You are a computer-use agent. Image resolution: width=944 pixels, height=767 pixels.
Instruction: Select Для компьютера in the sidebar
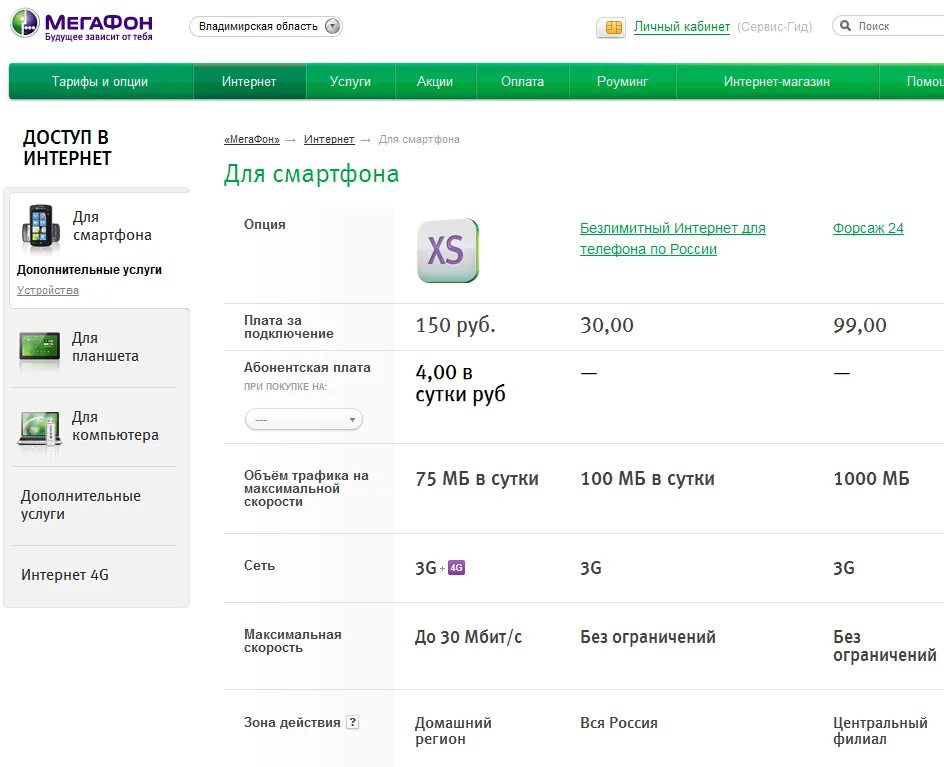(115, 426)
